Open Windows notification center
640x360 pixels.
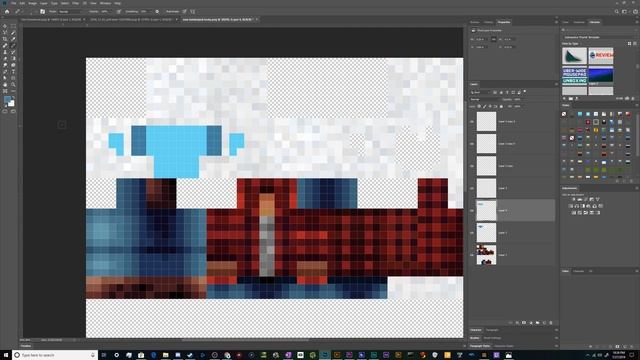[632, 355]
